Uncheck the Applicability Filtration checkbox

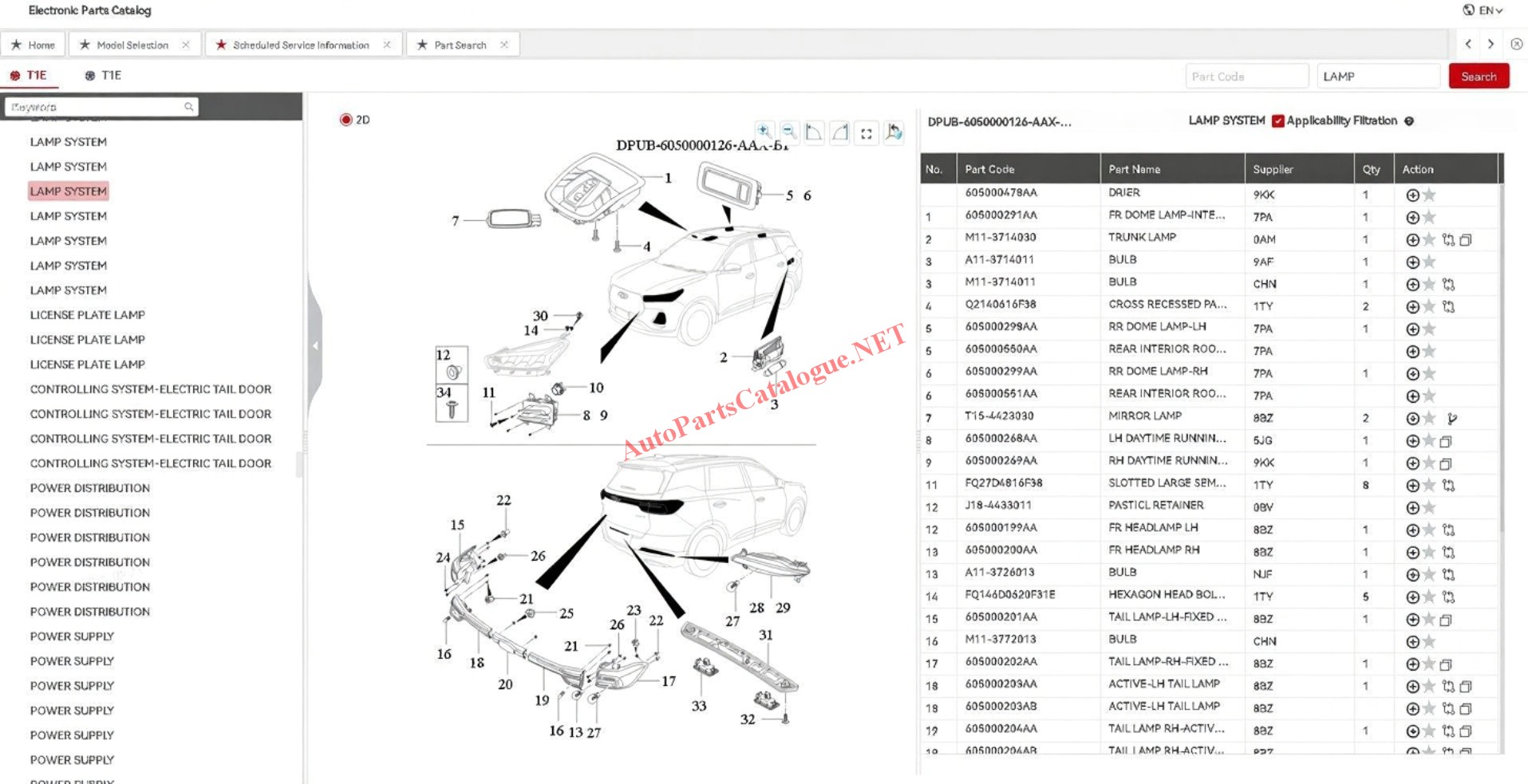pyautogui.click(x=1277, y=121)
